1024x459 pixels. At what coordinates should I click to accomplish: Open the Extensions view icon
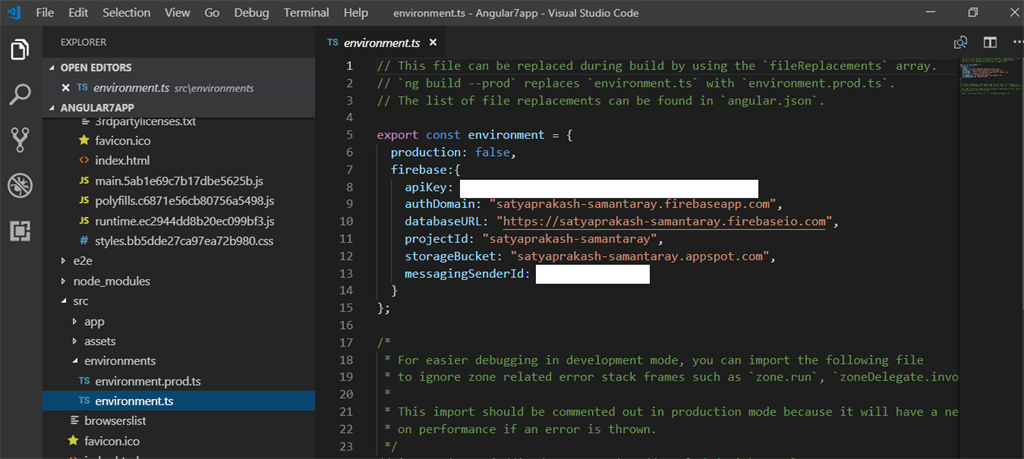[20, 230]
